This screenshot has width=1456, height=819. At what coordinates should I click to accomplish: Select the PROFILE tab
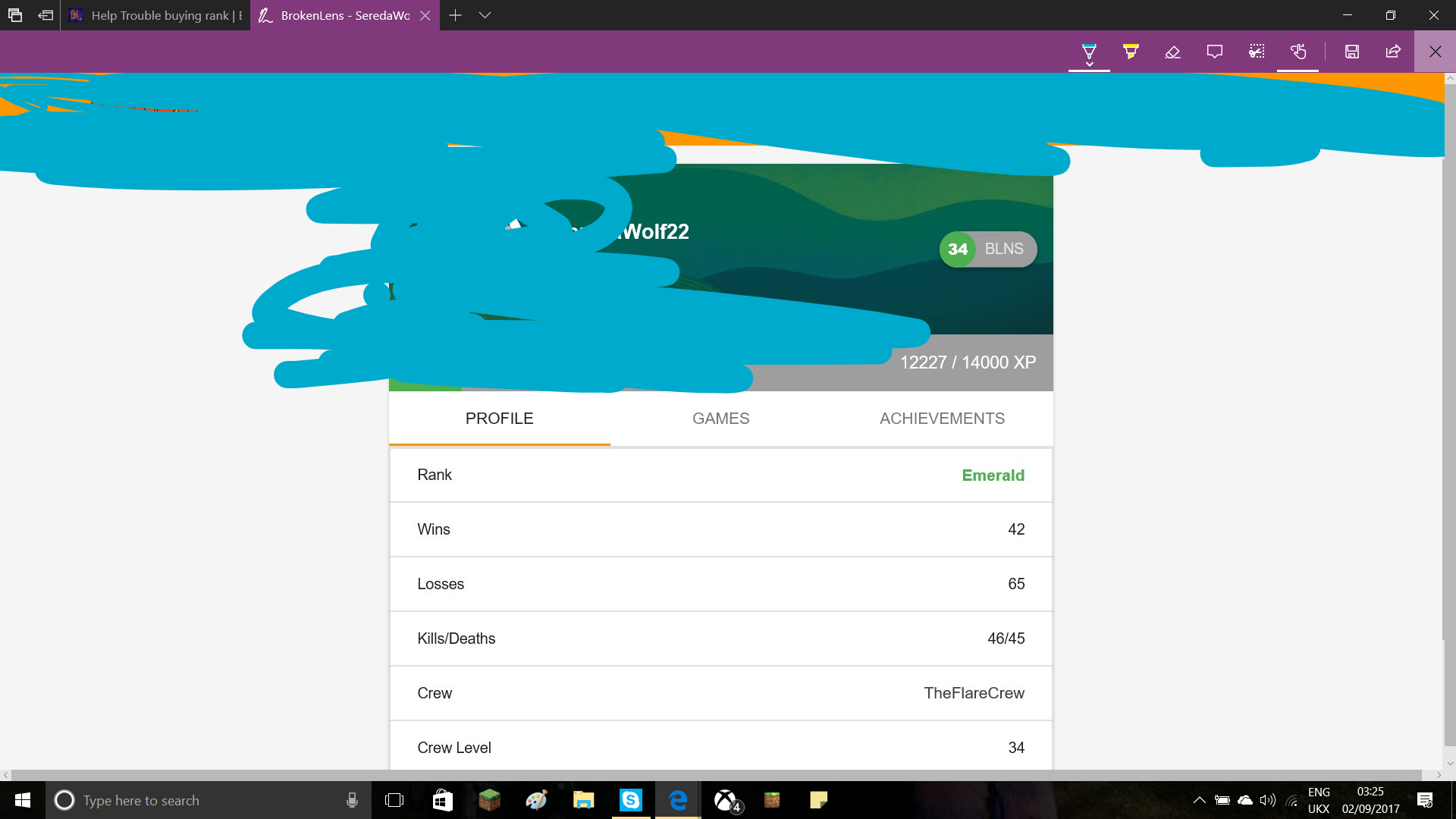(499, 419)
